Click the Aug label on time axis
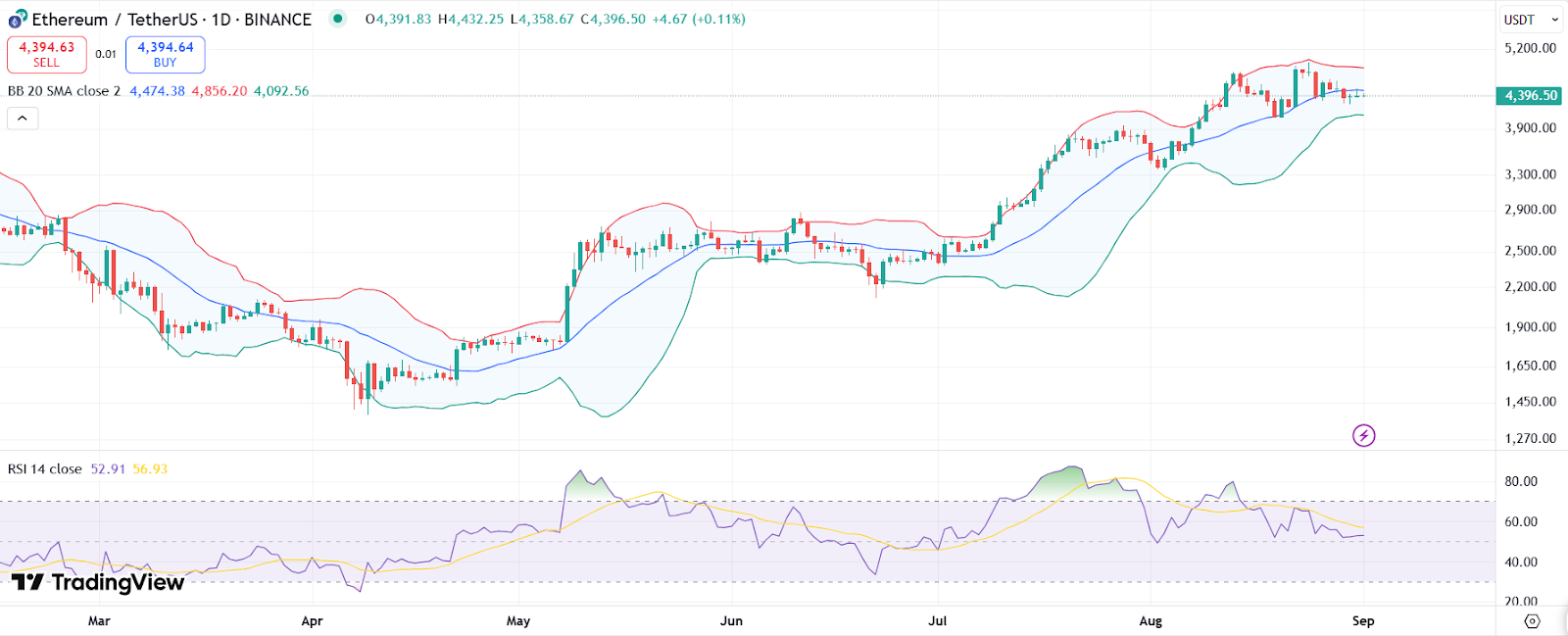1568x636 pixels. click(1151, 621)
